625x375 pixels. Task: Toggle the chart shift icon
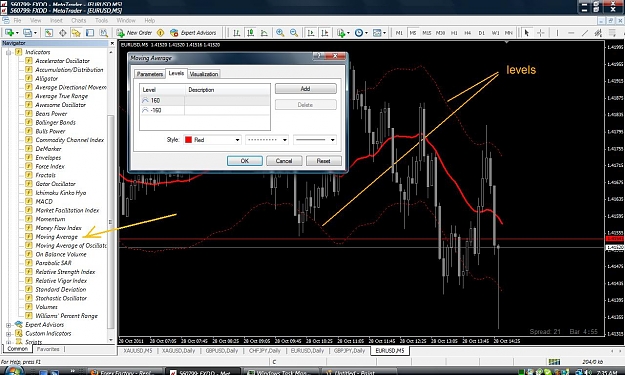pos(325,33)
